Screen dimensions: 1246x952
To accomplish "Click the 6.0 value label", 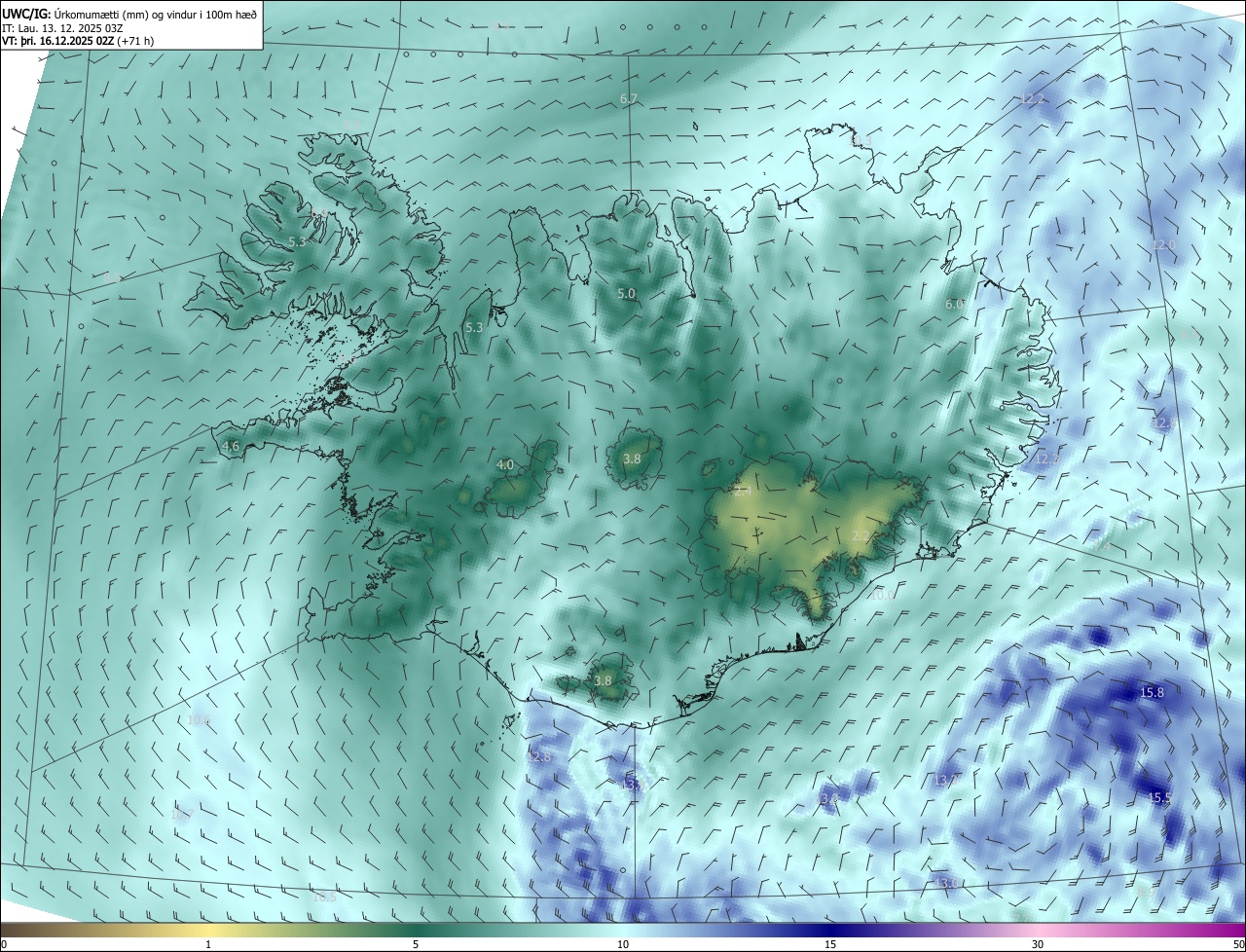I will 954,304.
